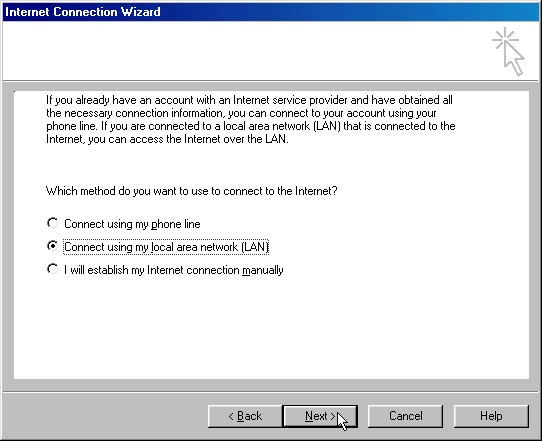Click the sparkling cursor wizard icon

[508, 51]
